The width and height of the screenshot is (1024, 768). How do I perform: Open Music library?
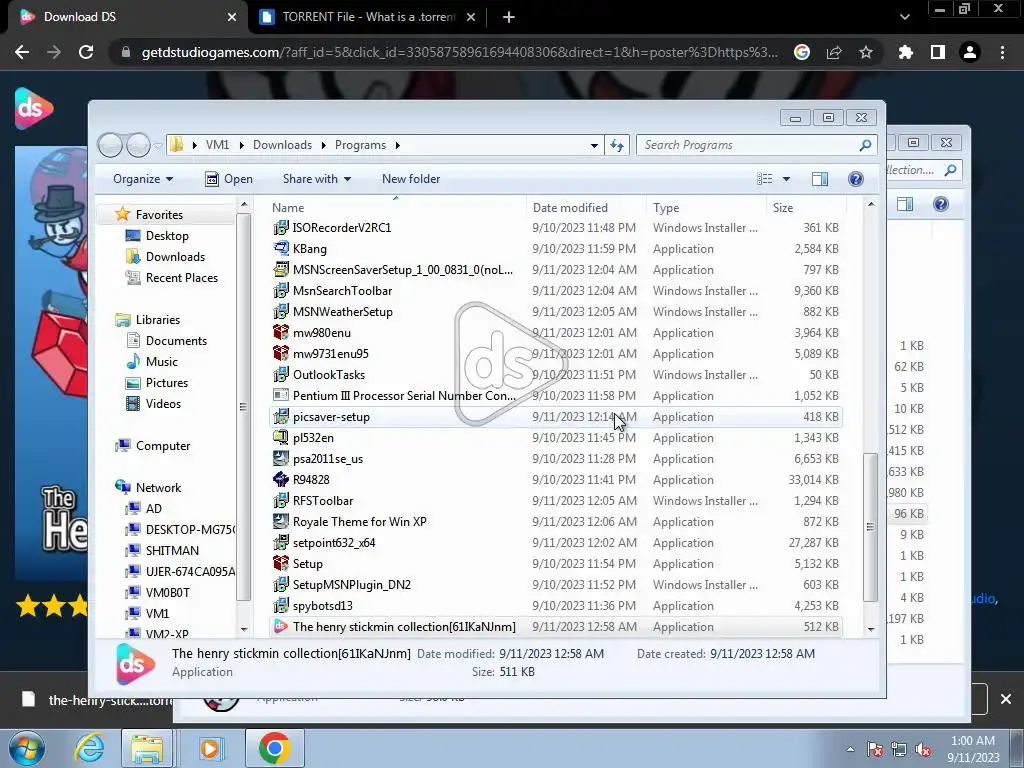click(161, 362)
